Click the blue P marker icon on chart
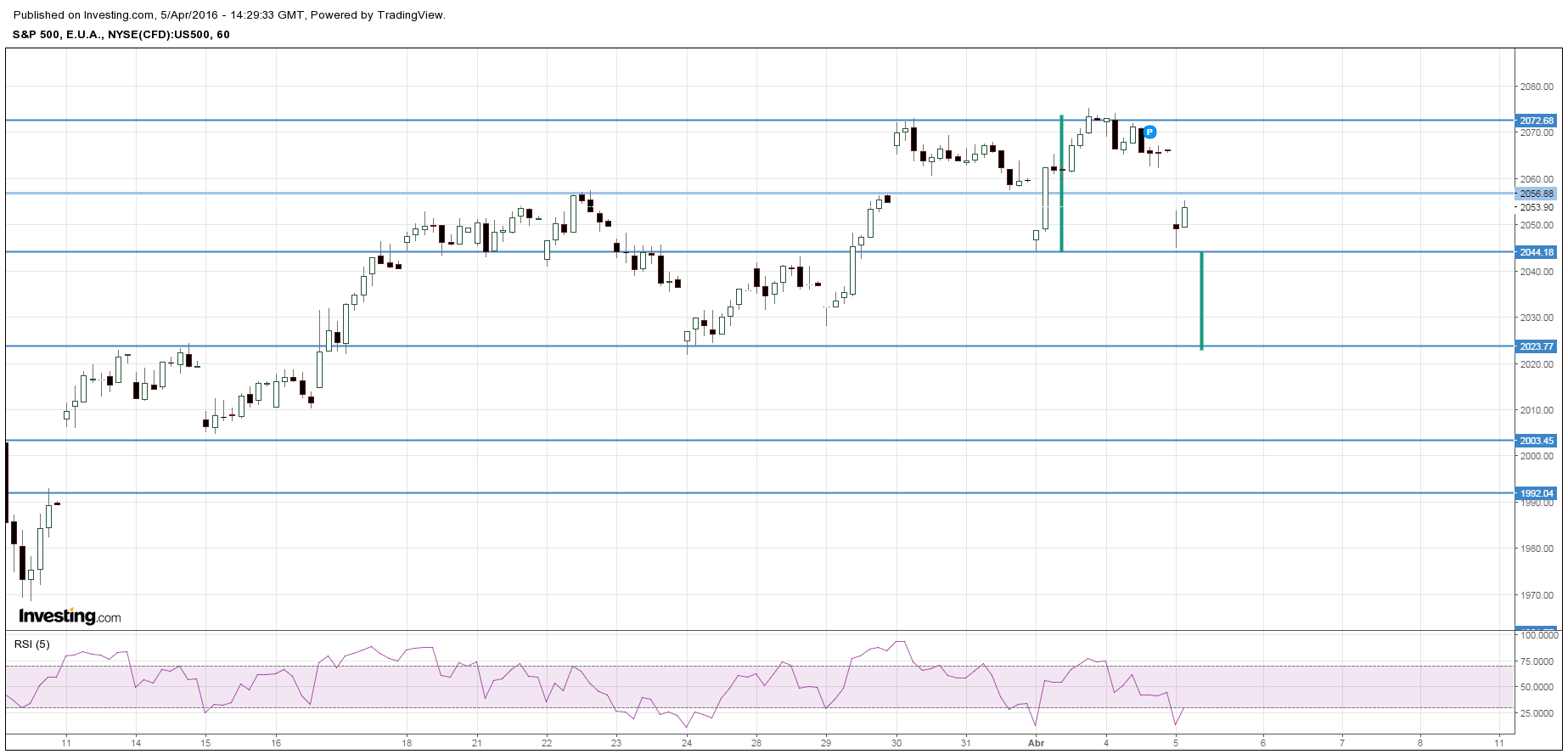The height and width of the screenshot is (754, 1568). (1149, 132)
